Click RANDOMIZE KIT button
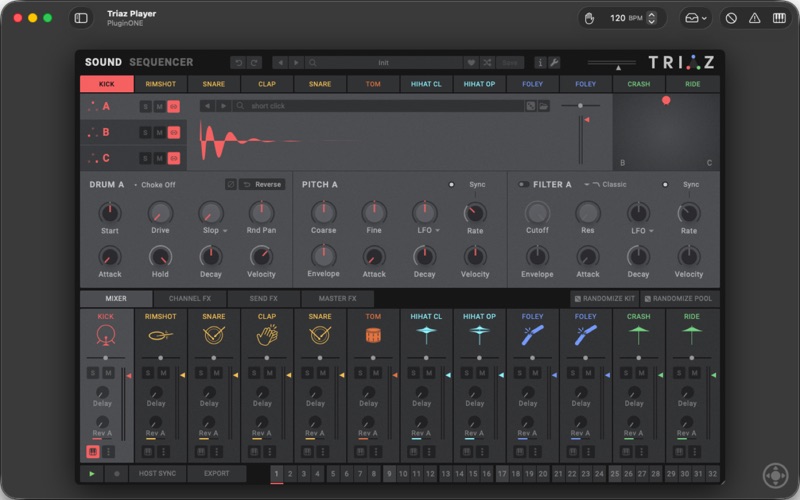 click(x=604, y=298)
